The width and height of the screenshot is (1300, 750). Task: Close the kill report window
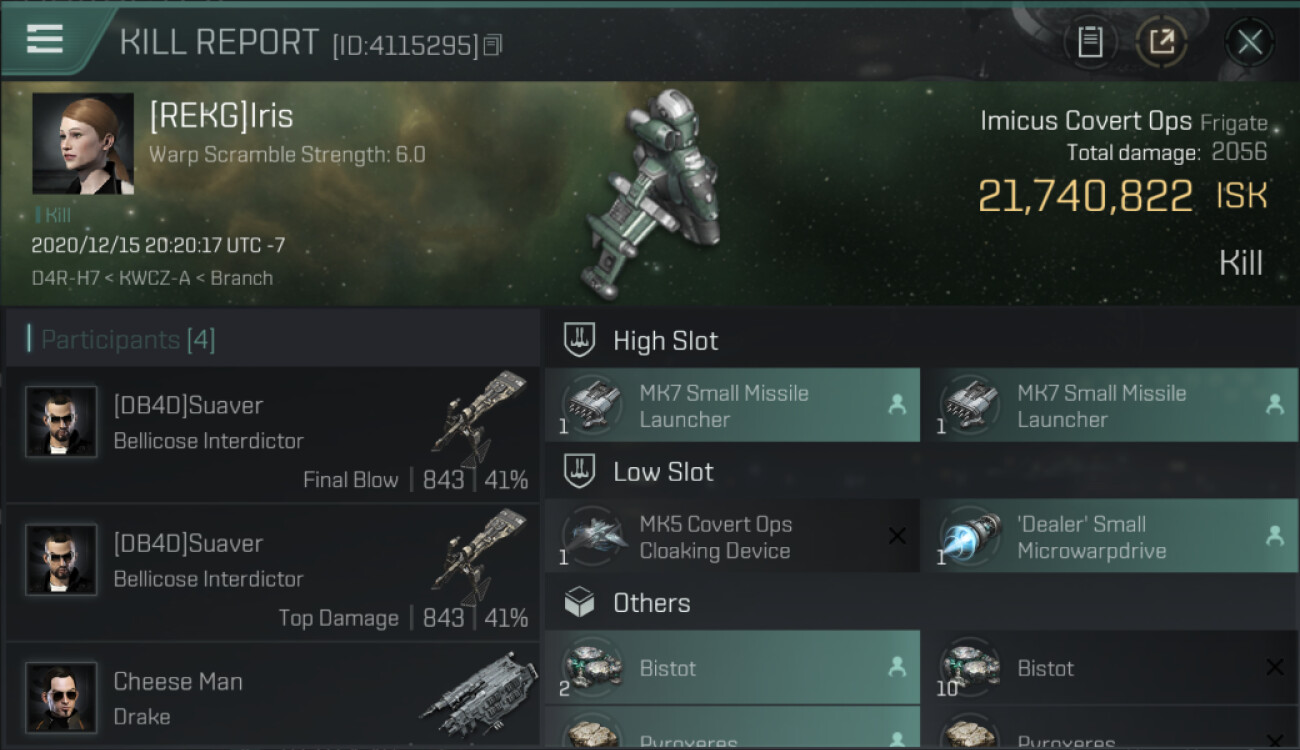point(1249,42)
